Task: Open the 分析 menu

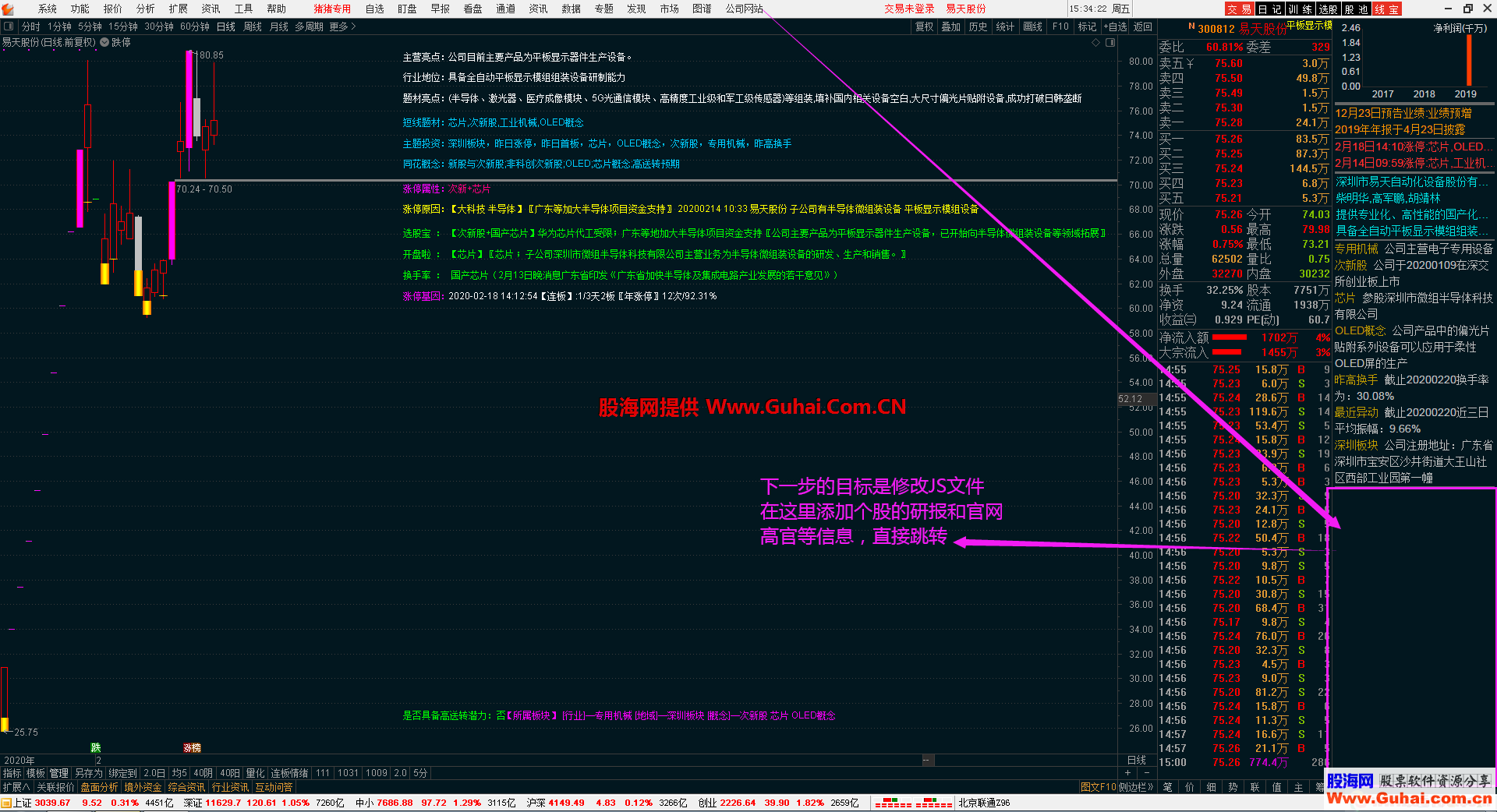Action: point(146,9)
